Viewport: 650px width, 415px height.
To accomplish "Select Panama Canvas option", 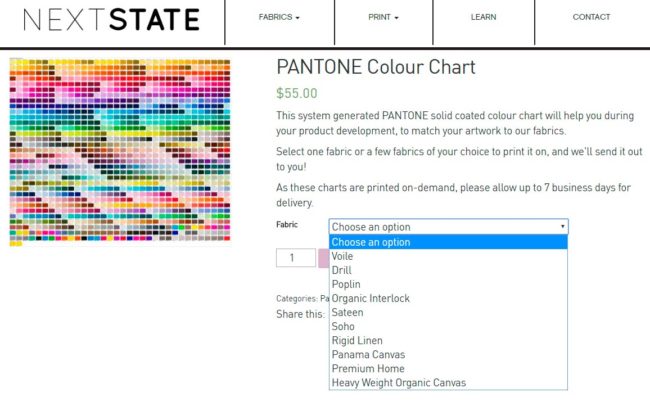I will tap(368, 355).
